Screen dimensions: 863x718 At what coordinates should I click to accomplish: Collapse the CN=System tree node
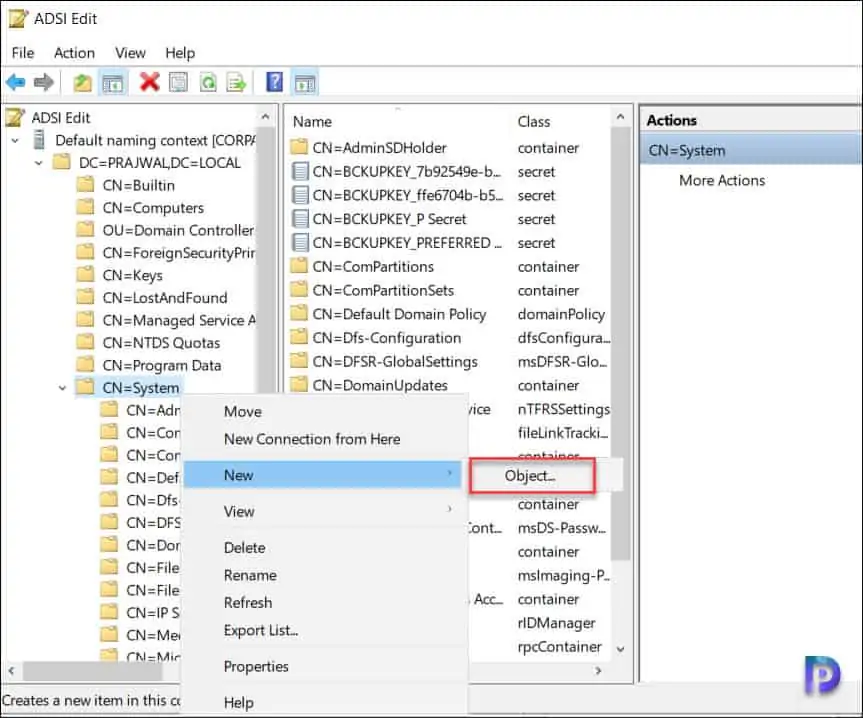[x=62, y=388]
